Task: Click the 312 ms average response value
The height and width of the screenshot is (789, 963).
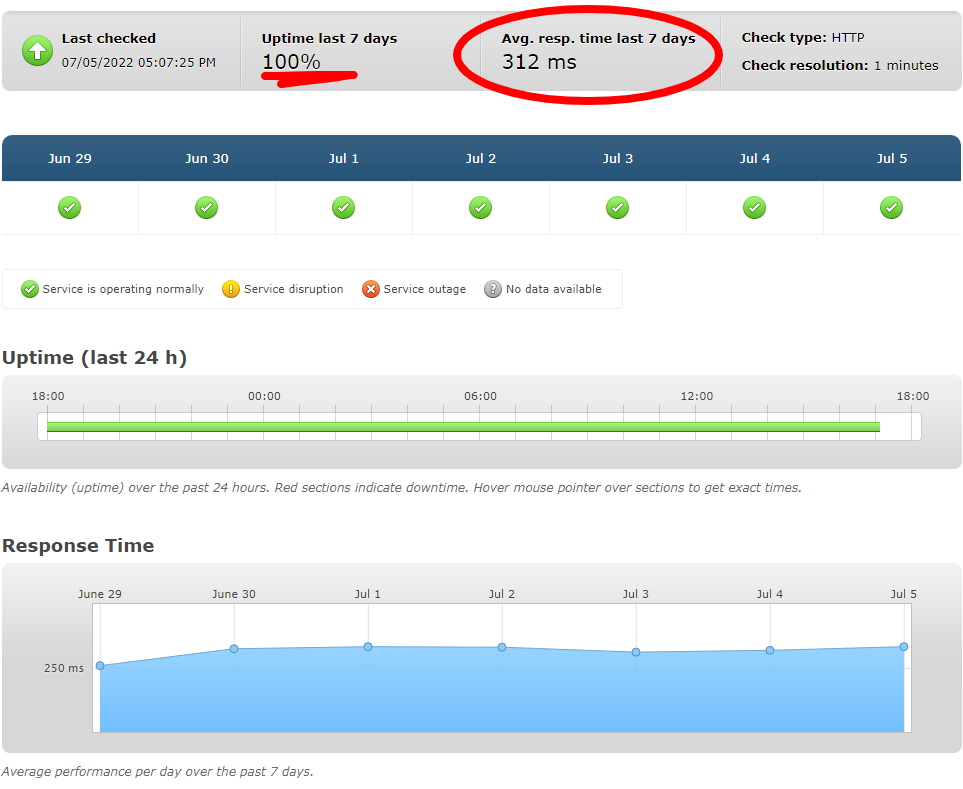Action: pos(539,62)
